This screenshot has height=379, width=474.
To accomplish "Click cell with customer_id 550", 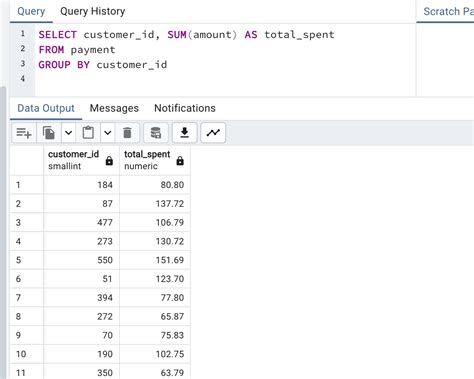I will (81, 260).
